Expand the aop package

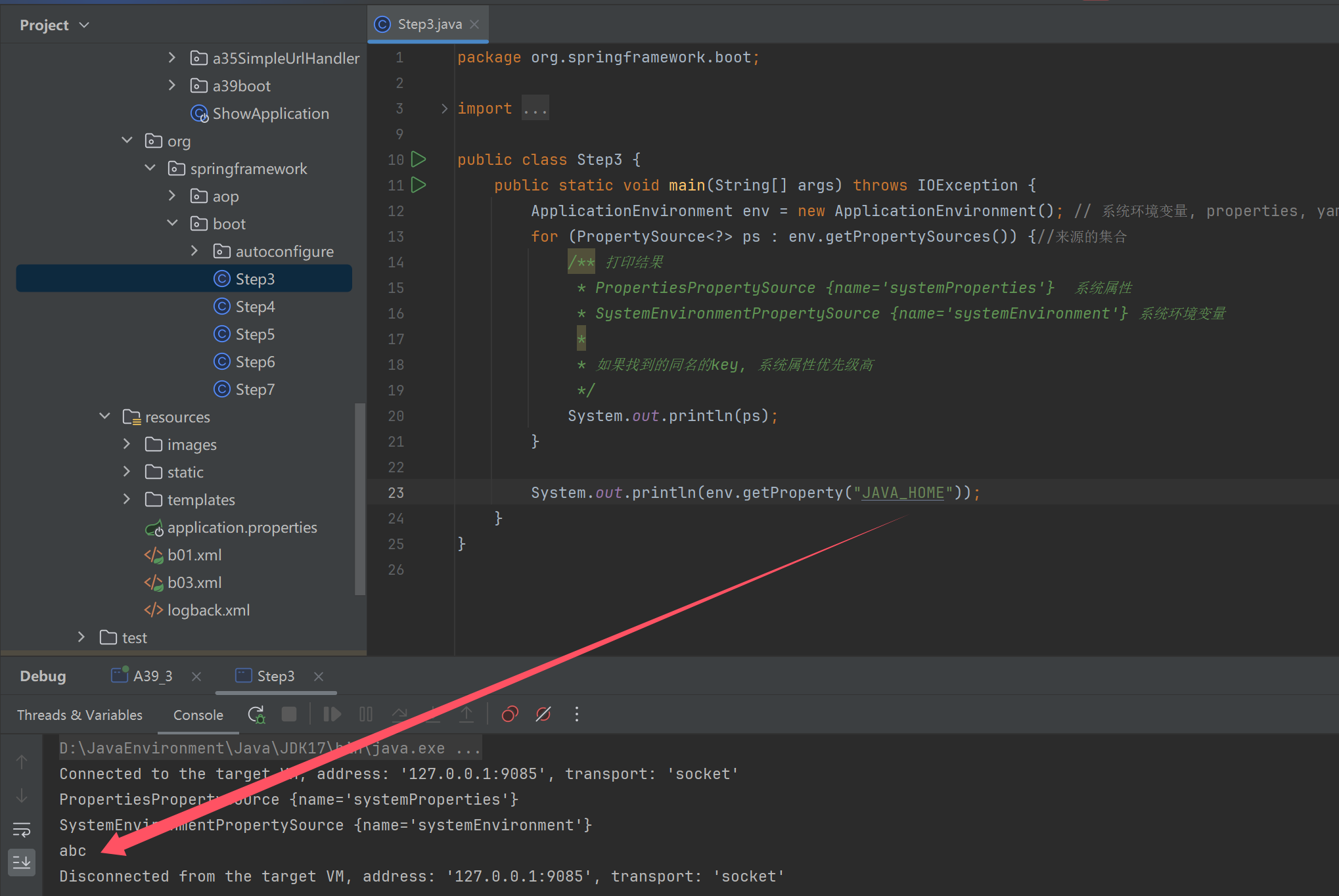172,196
